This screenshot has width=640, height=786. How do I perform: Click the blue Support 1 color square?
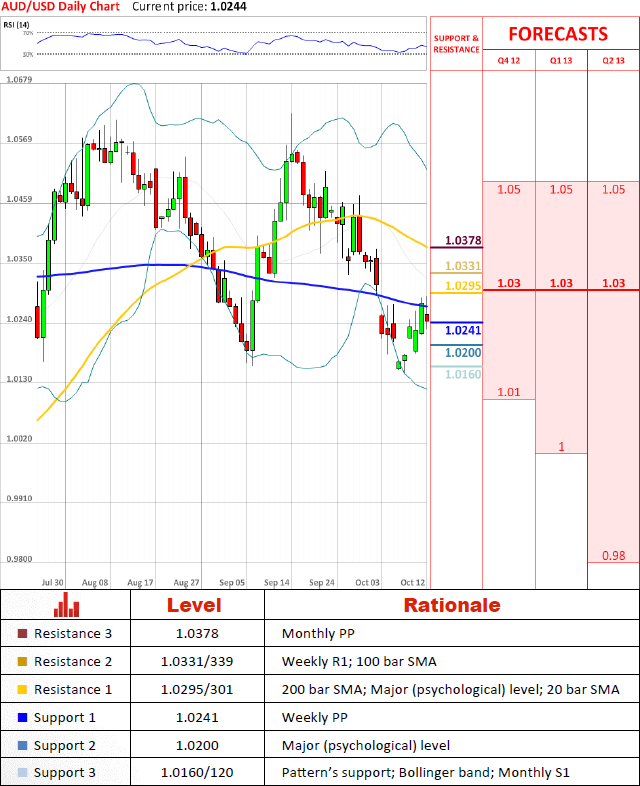point(23,718)
